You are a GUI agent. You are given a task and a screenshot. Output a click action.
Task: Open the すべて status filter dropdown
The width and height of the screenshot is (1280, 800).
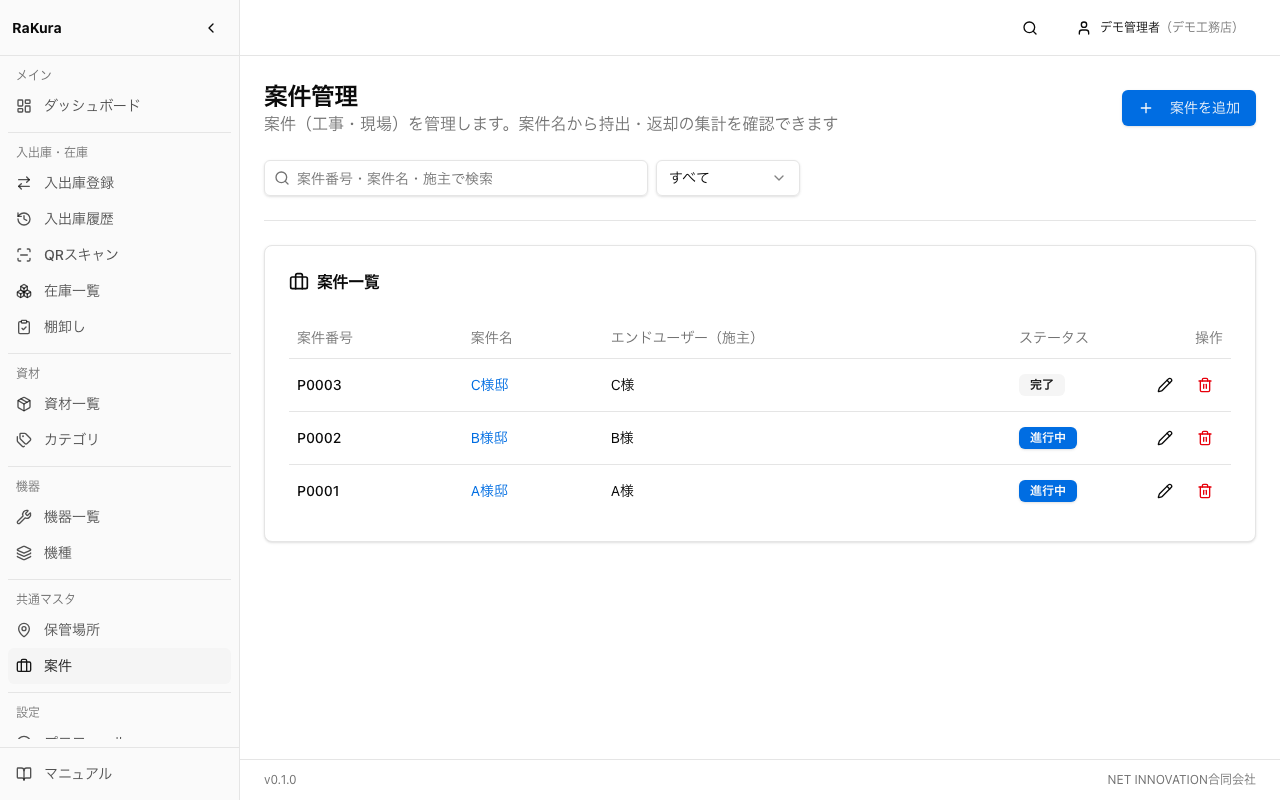728,178
